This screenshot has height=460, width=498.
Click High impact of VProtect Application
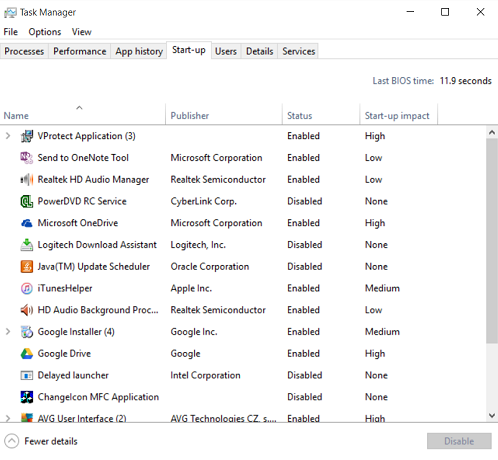pos(375,136)
